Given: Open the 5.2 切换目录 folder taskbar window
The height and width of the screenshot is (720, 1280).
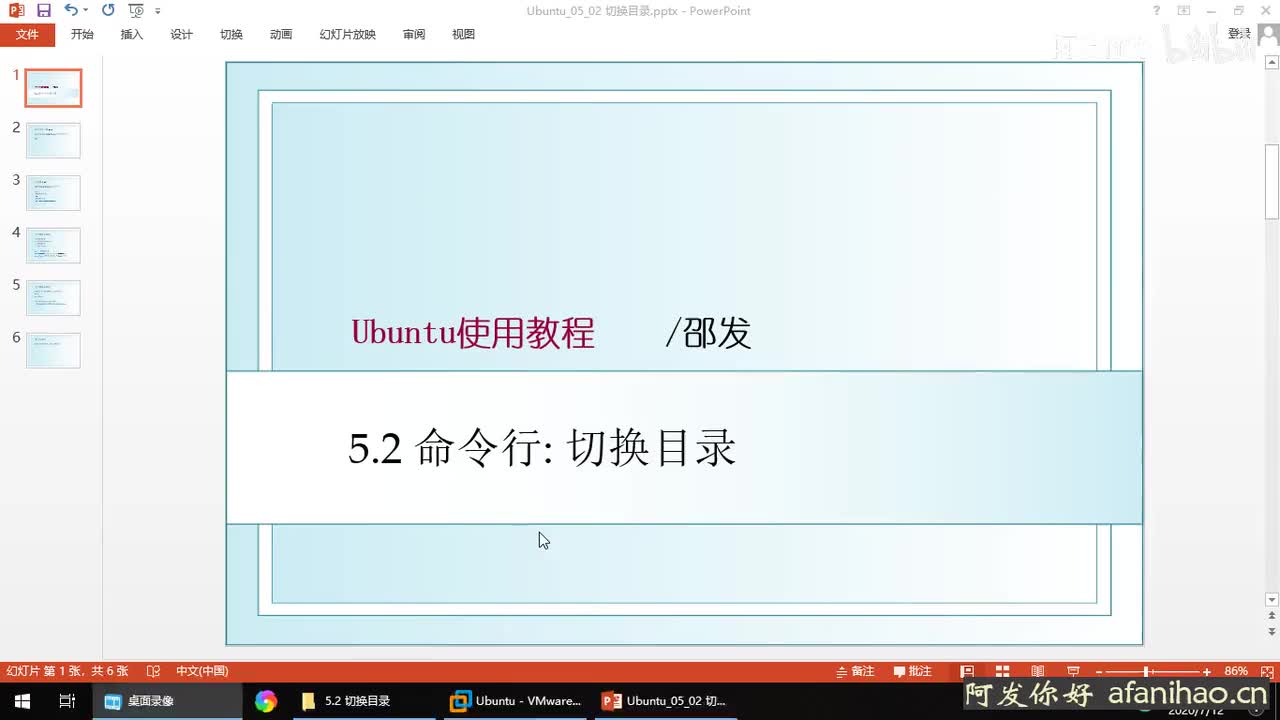Looking at the screenshot, I should [x=366, y=701].
